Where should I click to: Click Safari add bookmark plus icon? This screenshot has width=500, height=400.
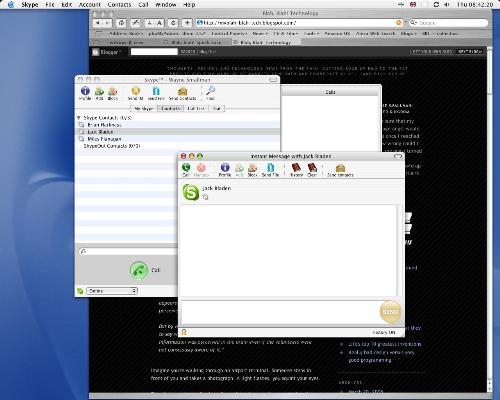coord(187,23)
